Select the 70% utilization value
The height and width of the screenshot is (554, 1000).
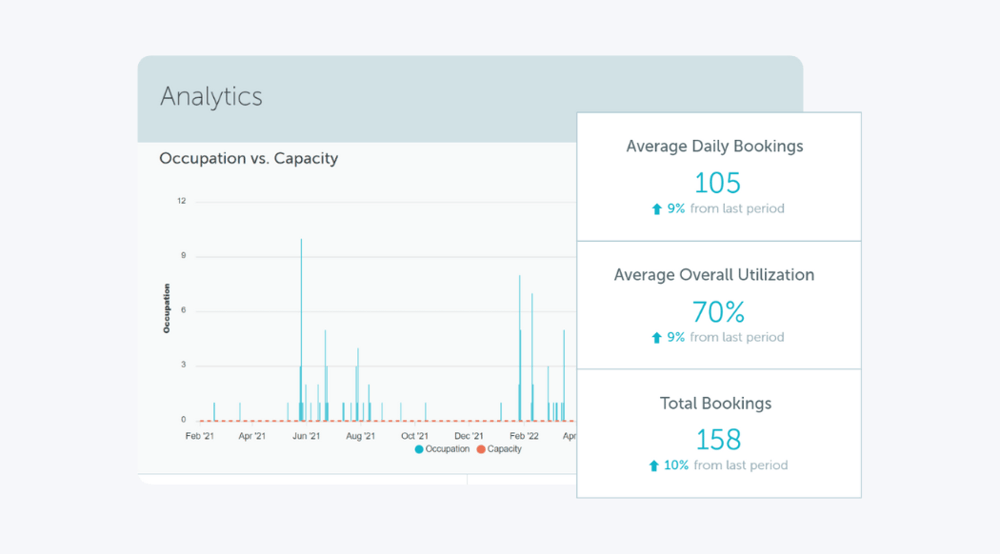[x=717, y=311]
